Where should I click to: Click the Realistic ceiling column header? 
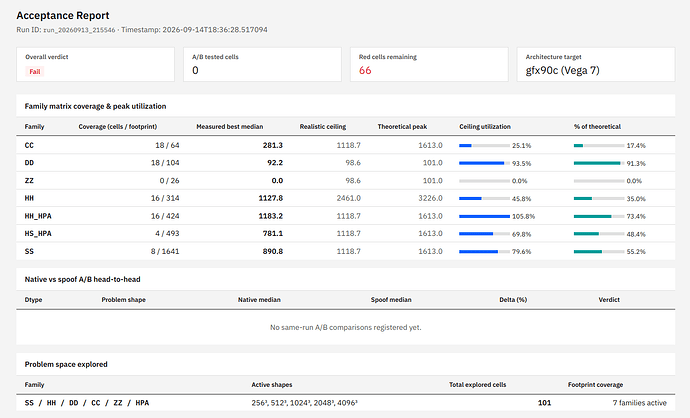point(323,127)
